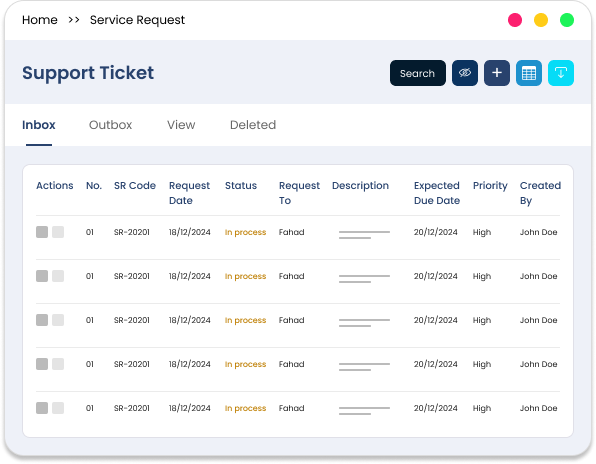Click last row light gray action icon

pyautogui.click(x=58, y=408)
